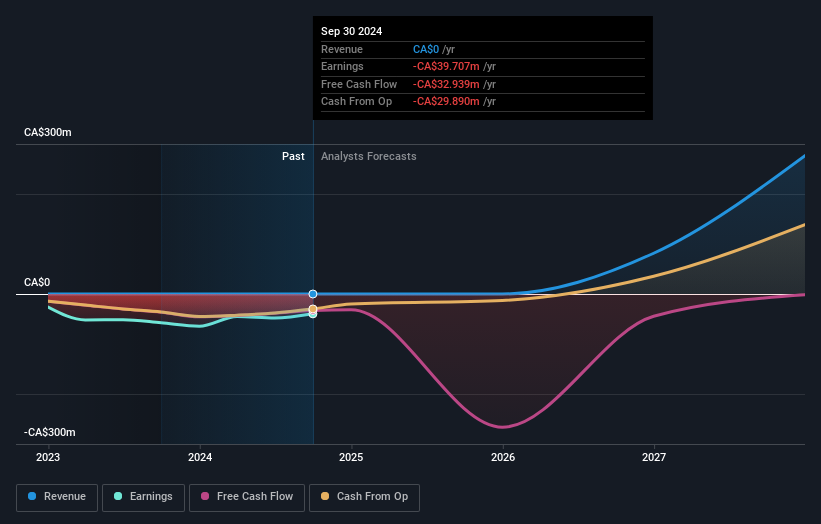Click the 2024 x-axis label
The height and width of the screenshot is (524, 821).
200,457
